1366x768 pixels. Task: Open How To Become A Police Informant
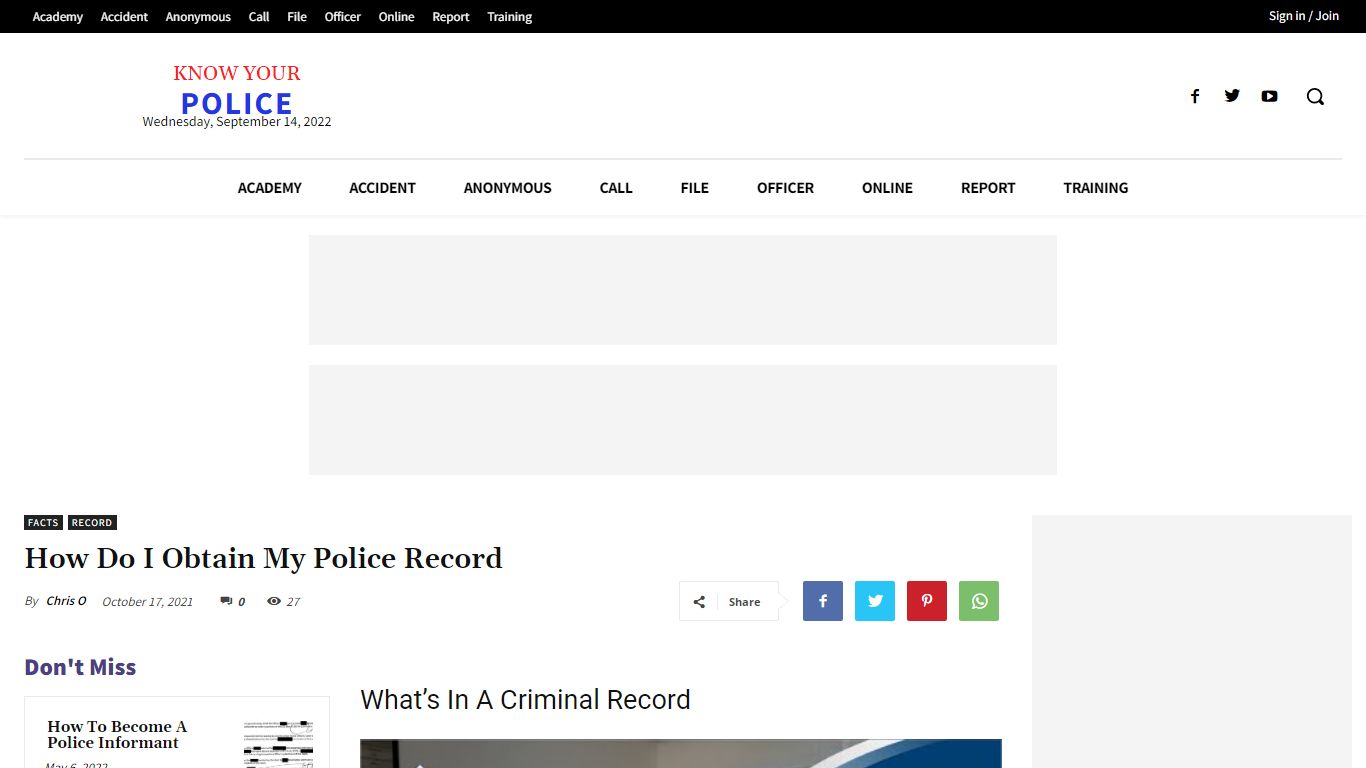click(117, 735)
